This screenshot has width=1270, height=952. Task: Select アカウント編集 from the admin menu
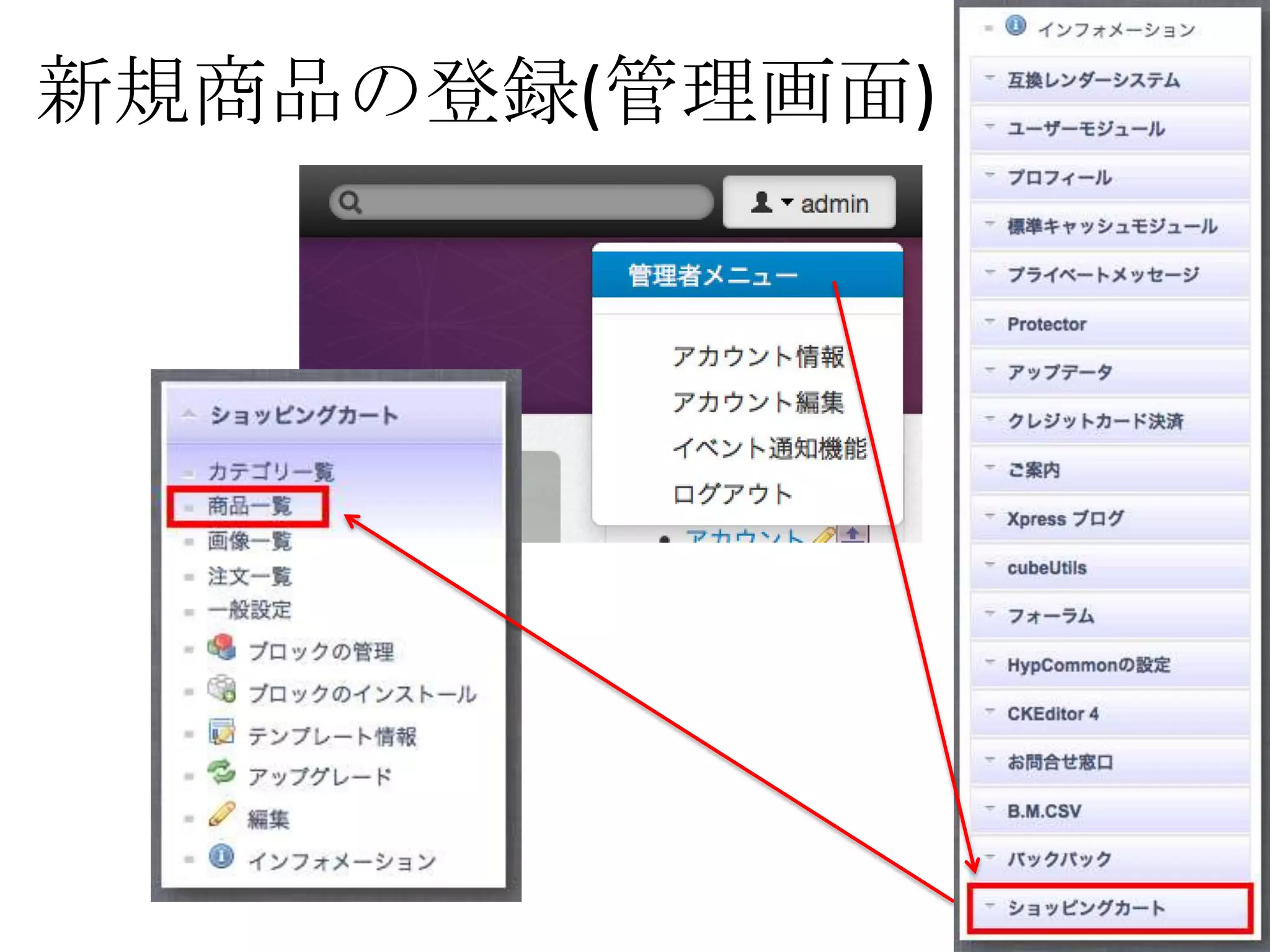758,402
